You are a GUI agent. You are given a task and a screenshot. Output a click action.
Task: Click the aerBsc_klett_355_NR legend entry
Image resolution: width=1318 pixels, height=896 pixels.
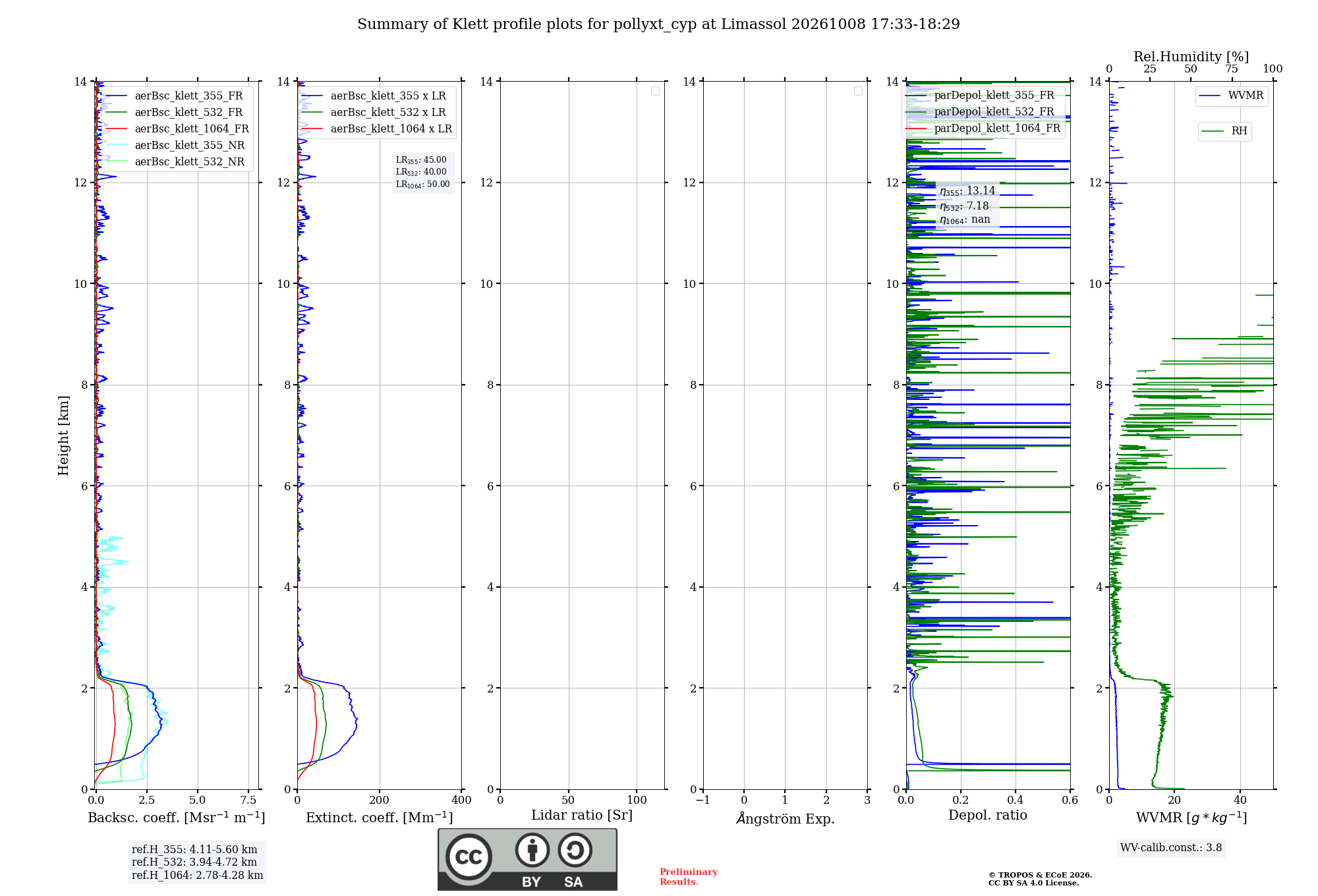point(175,145)
